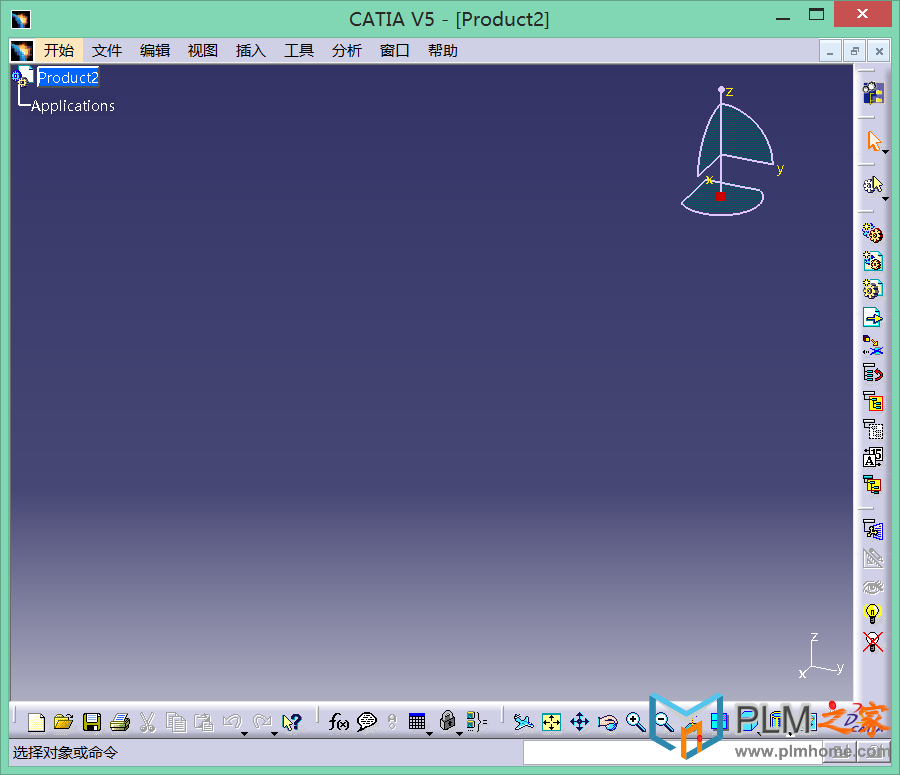The height and width of the screenshot is (775, 900).
Task: Expand the padlock tool dropdown arrow
Action: [459, 734]
